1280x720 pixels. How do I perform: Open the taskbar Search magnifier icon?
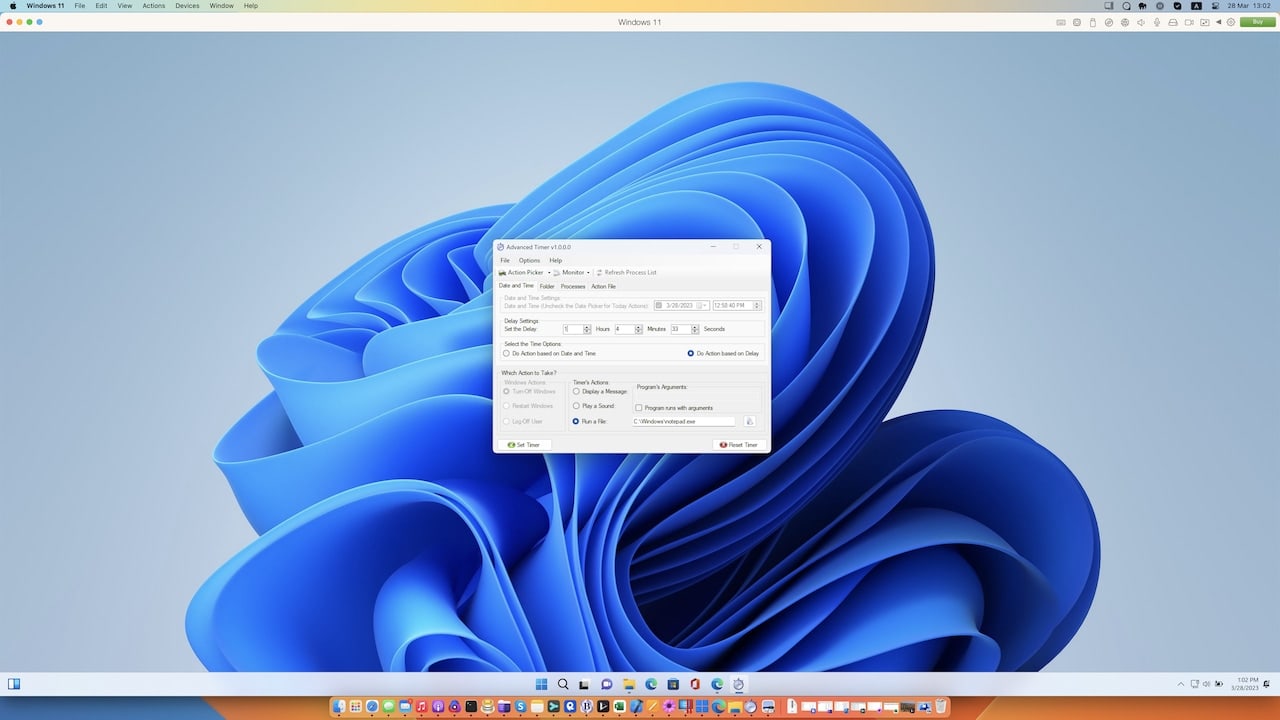(563, 684)
